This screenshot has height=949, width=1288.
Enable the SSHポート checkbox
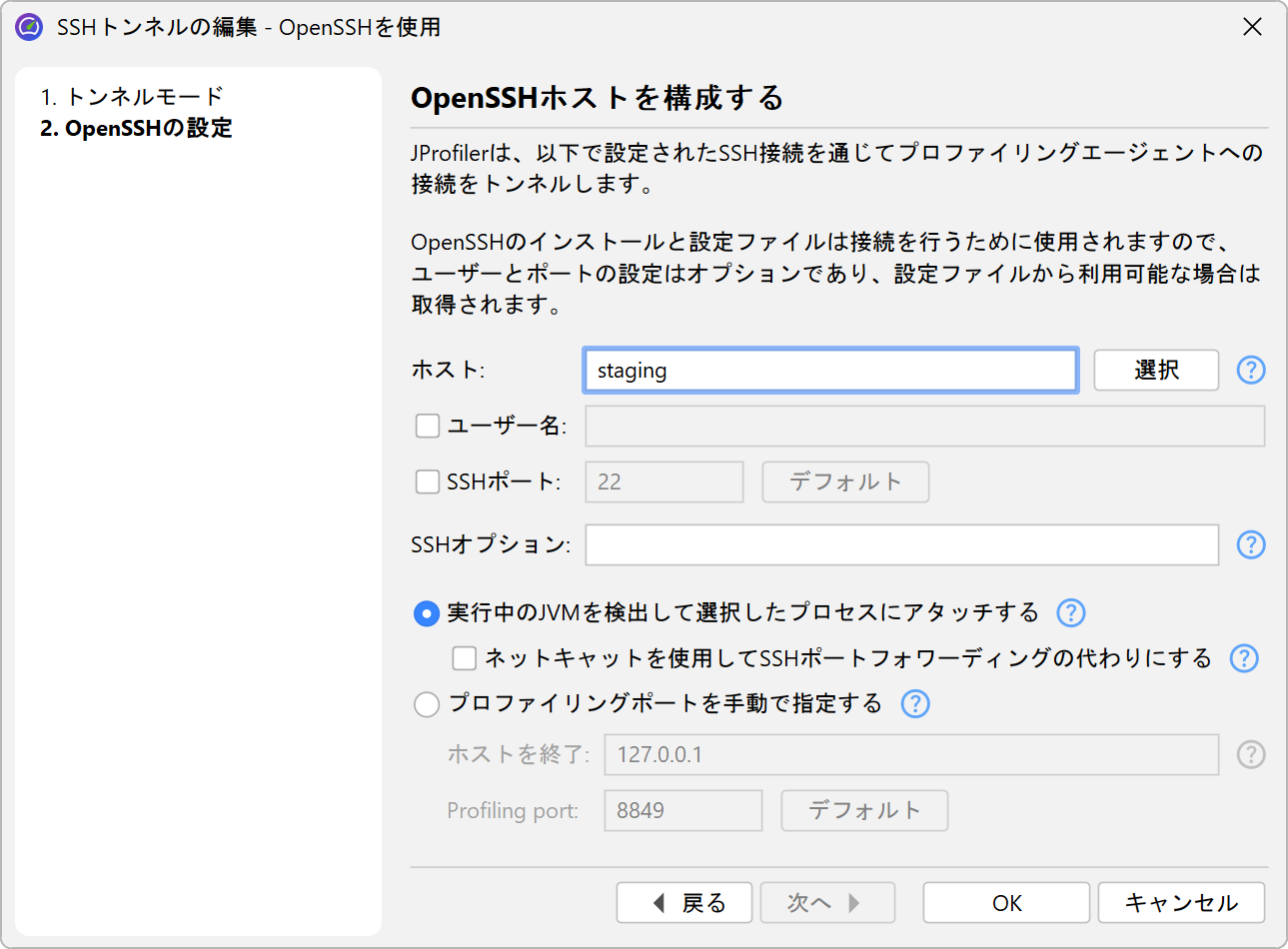point(428,481)
